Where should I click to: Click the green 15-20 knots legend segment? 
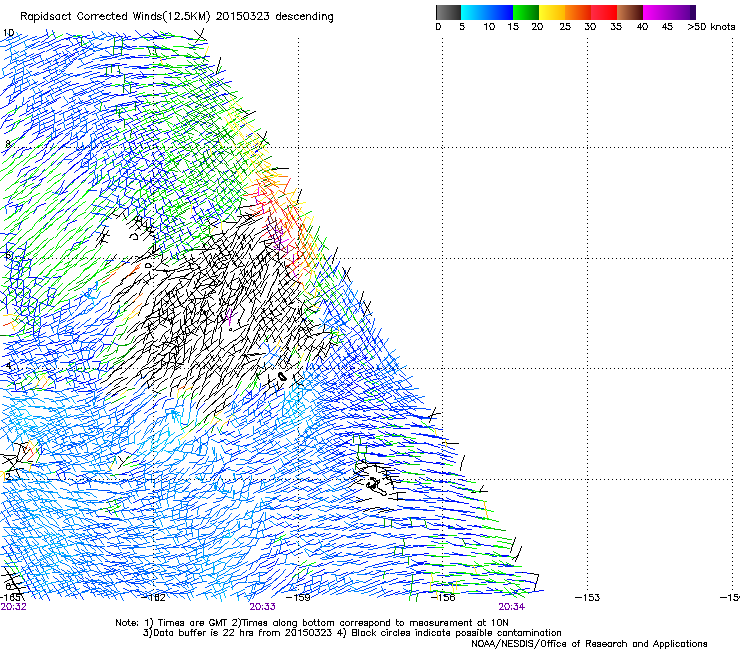[526, 12]
